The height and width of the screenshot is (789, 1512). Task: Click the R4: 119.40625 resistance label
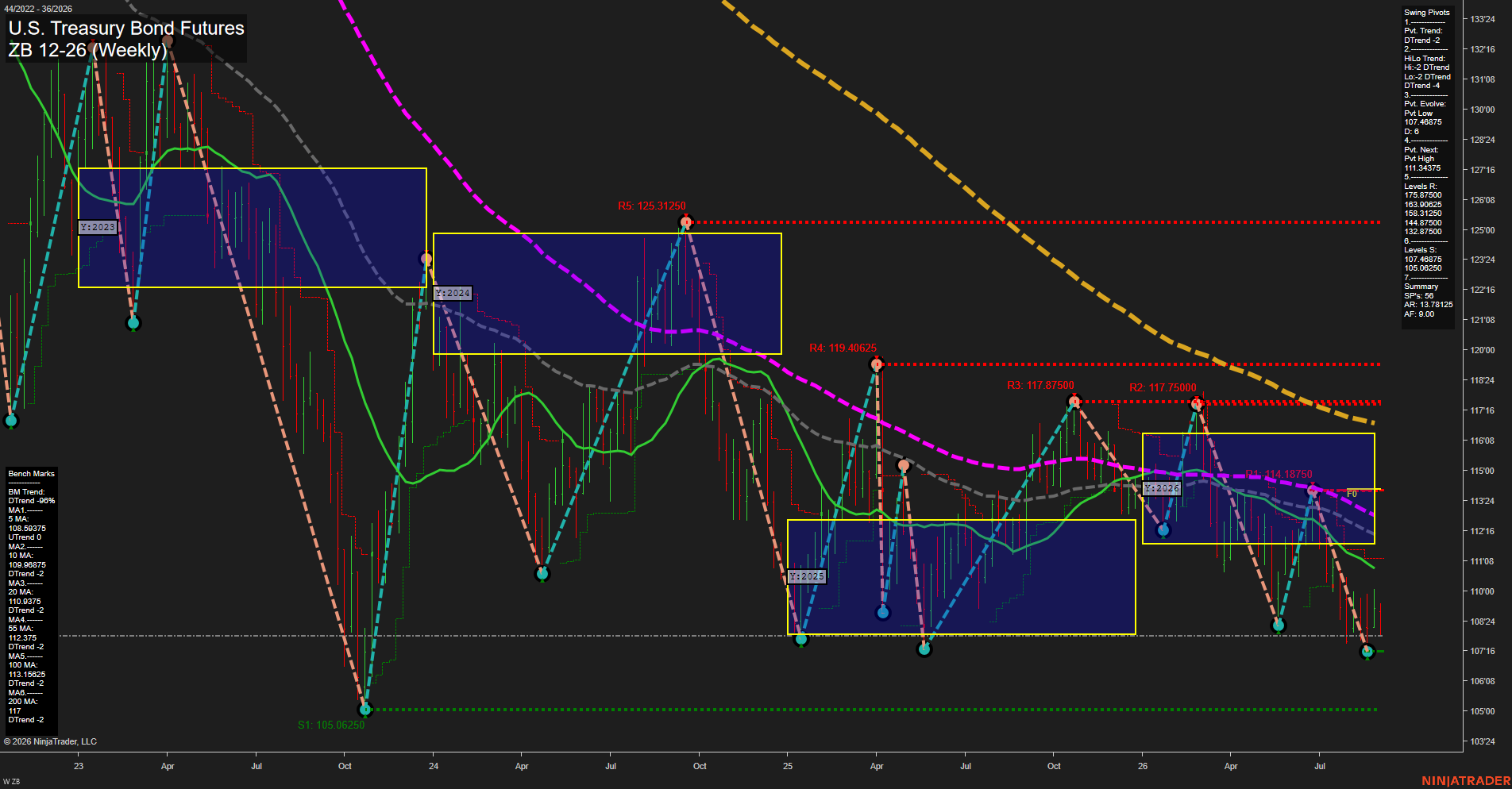pyautogui.click(x=843, y=348)
